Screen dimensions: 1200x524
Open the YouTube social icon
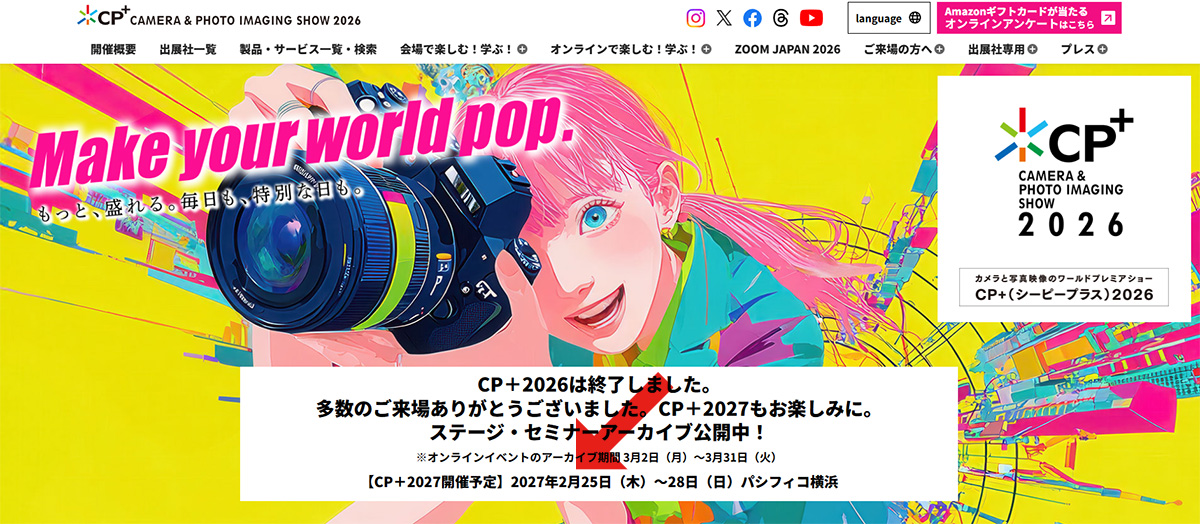(x=811, y=18)
